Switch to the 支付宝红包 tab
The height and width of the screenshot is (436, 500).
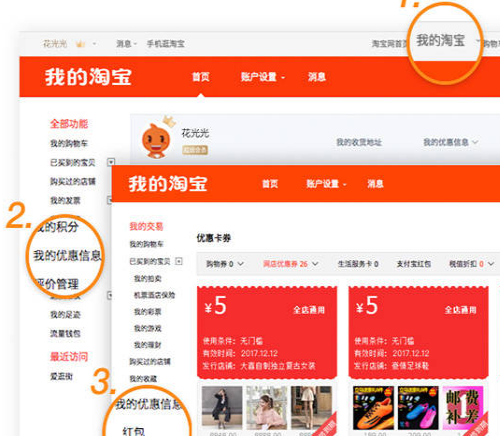coord(414,264)
